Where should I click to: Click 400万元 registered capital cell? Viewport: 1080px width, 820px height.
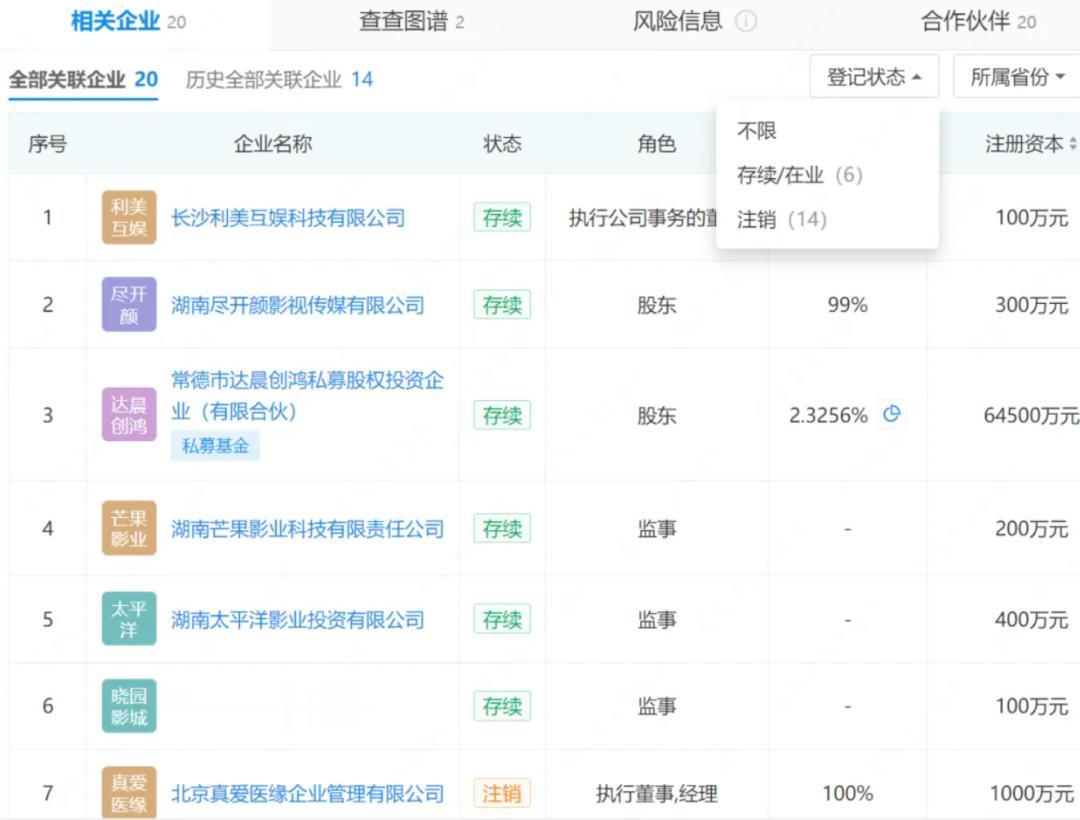pos(1031,620)
